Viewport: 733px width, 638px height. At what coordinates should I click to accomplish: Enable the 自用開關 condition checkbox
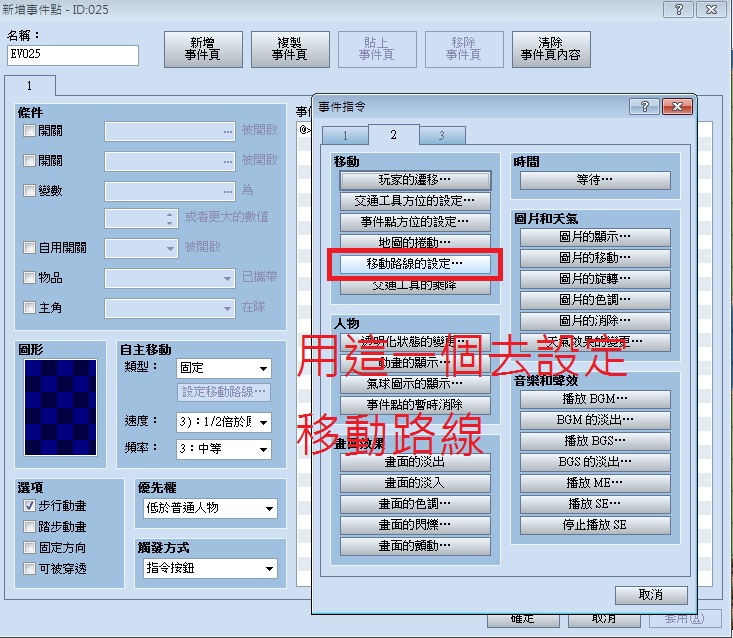pos(29,247)
